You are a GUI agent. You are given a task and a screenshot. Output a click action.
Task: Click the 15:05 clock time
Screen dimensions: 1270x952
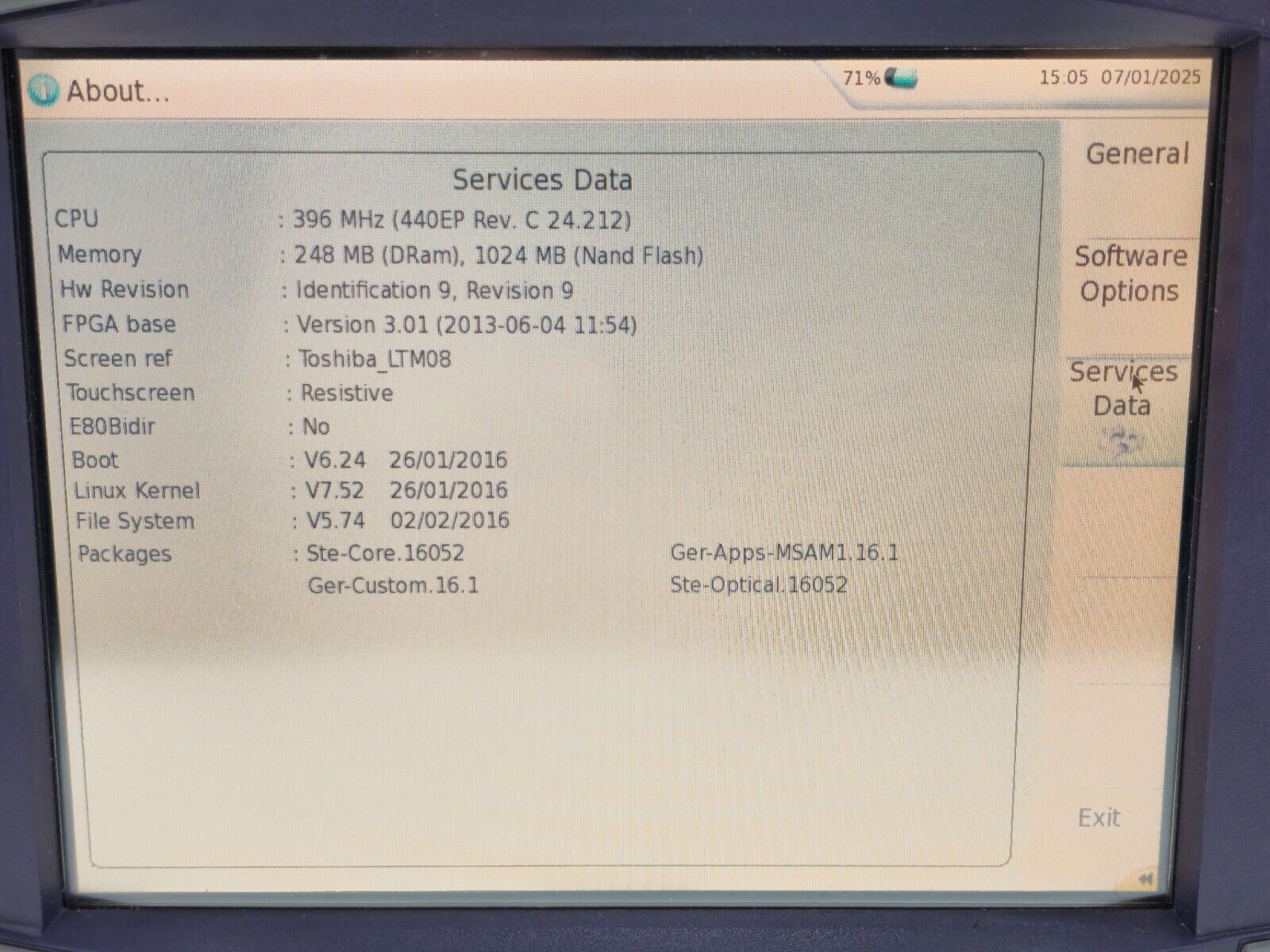point(1063,77)
